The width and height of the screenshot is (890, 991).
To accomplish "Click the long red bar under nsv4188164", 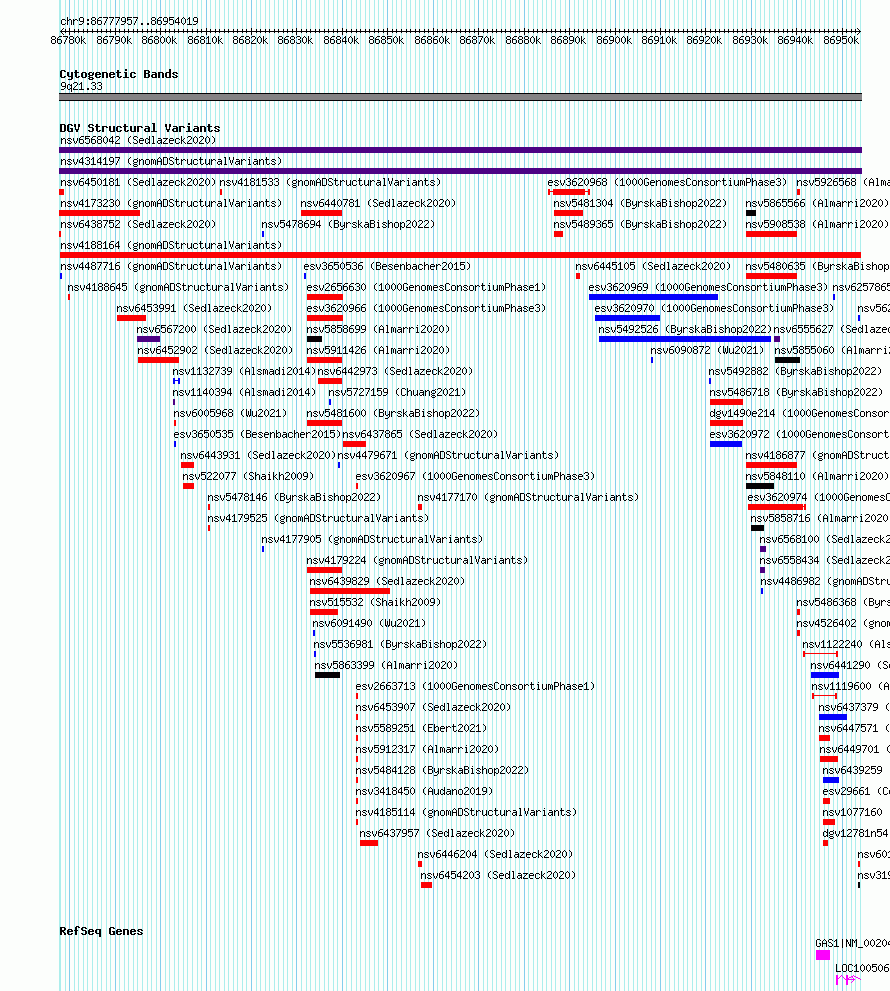I will click(x=460, y=255).
